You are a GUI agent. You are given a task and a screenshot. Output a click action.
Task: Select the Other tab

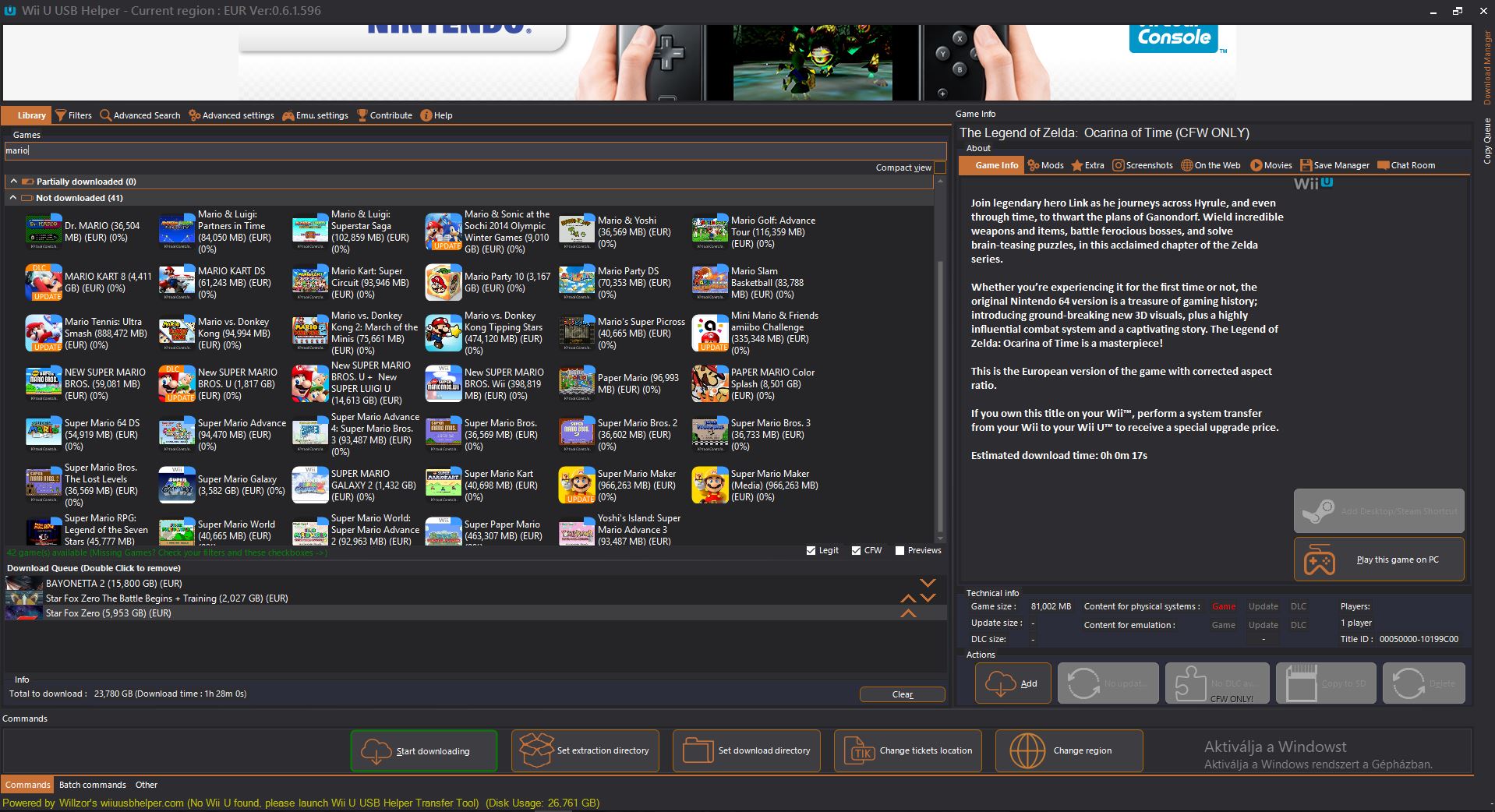pyautogui.click(x=147, y=785)
